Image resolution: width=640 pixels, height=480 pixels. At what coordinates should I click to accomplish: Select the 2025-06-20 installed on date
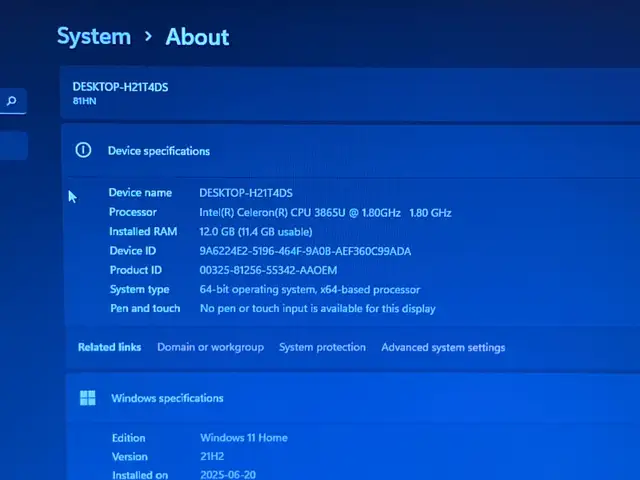[x=228, y=475]
